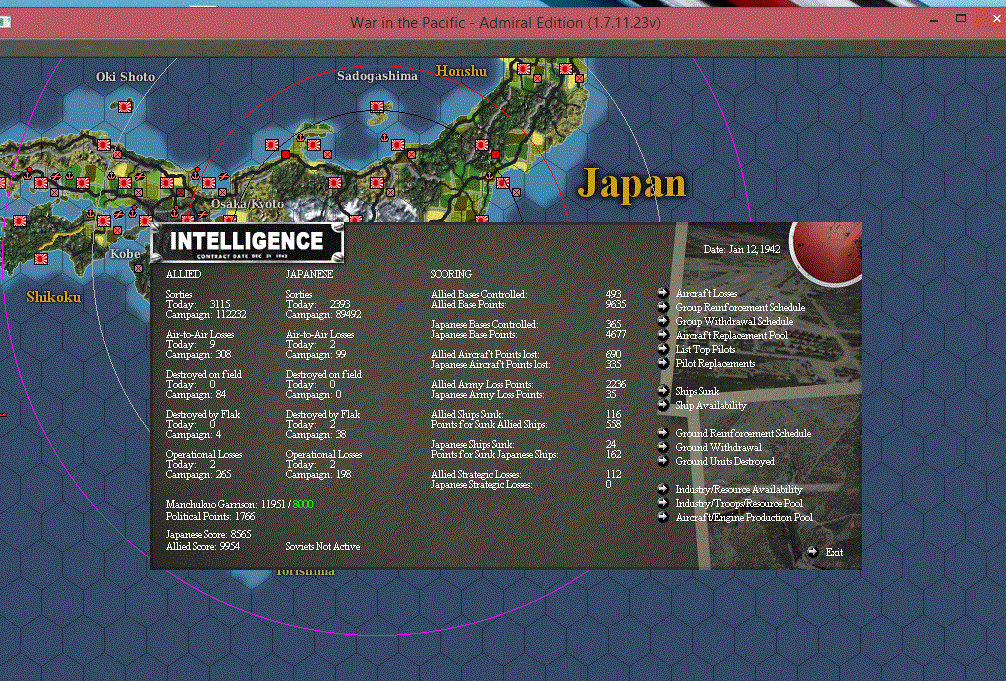Screen dimensions: 1006x681
Task: Click the Date: Jan 12, 1942 text
Action: click(742, 250)
